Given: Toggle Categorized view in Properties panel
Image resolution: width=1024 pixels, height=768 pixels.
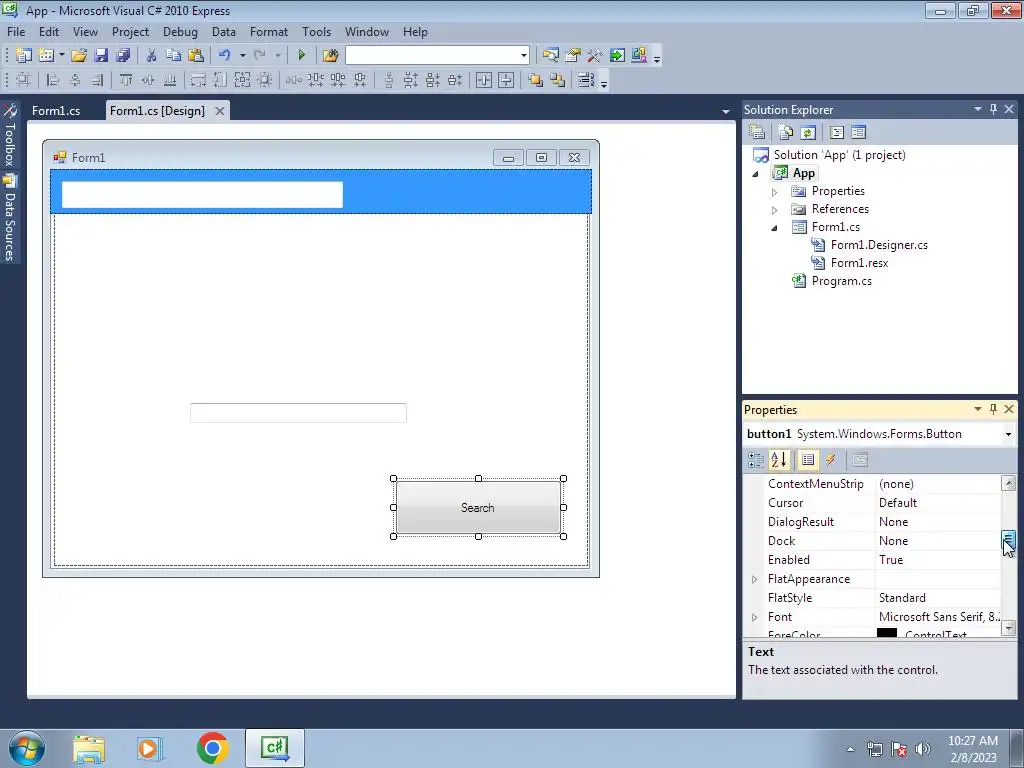Looking at the screenshot, I should tap(756, 460).
